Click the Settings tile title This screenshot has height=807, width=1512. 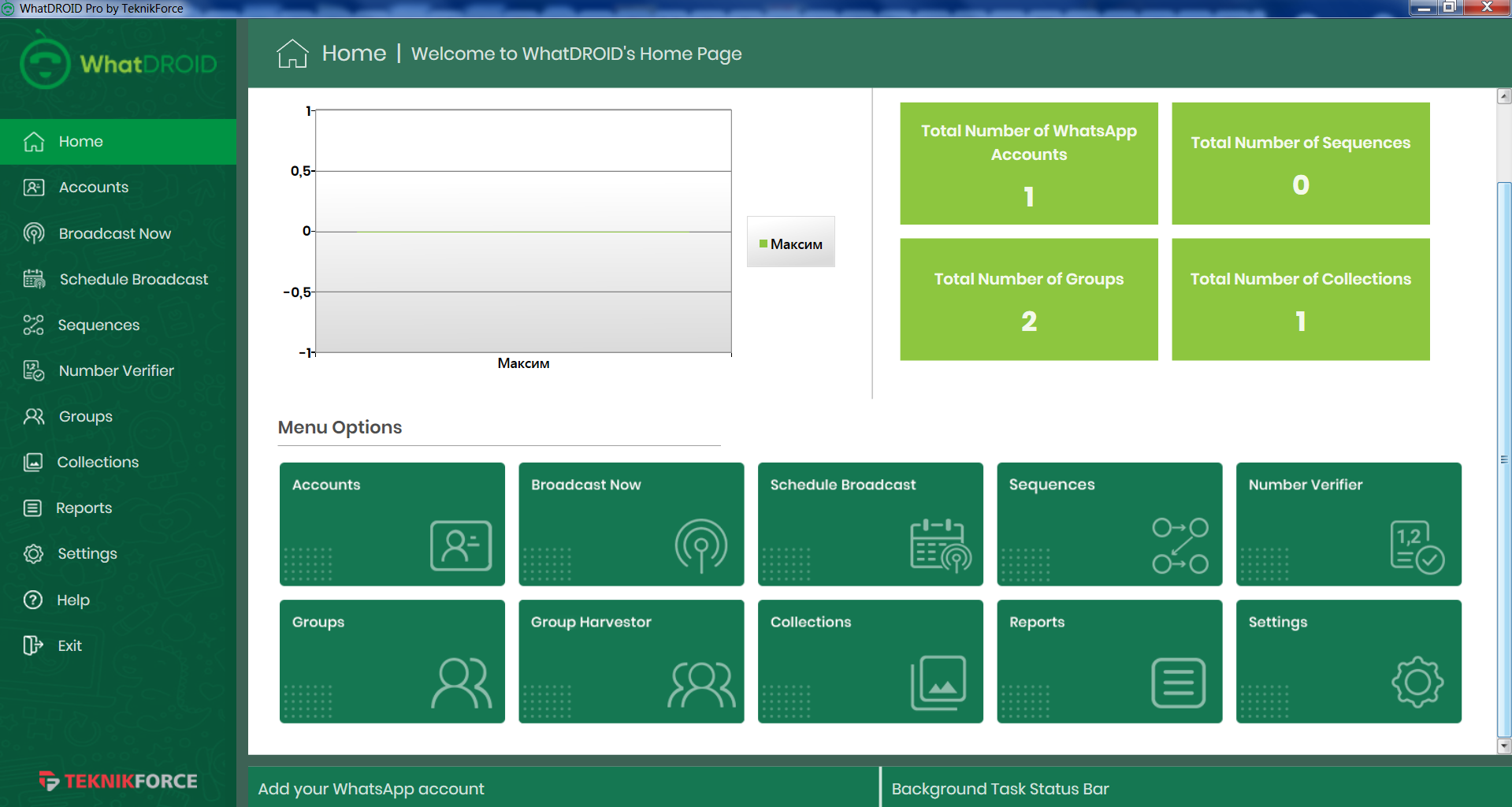point(1278,622)
